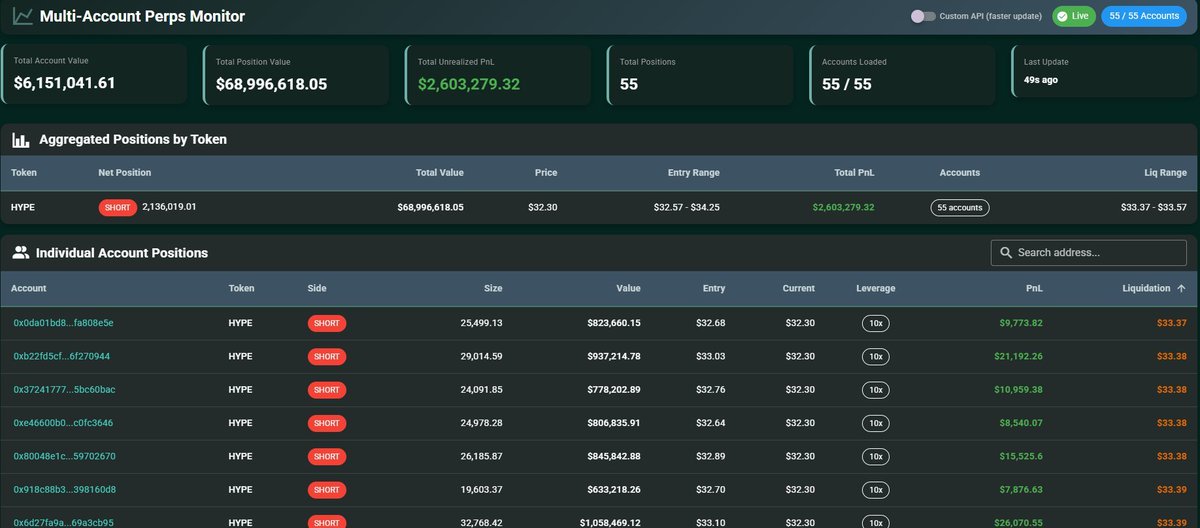
Task: Click the Live status button
Action: 1074,17
